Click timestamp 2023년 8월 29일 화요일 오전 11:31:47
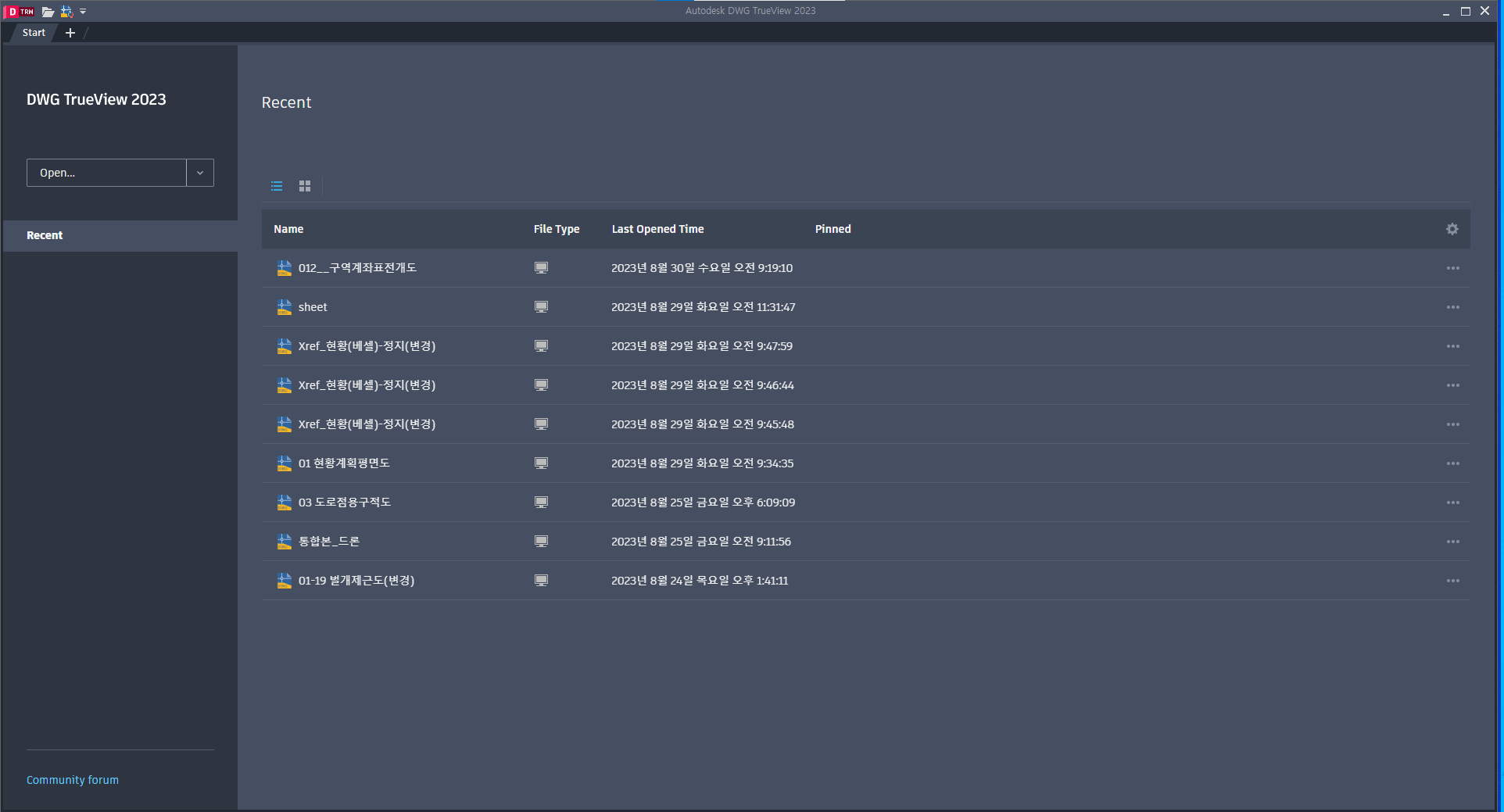The height and width of the screenshot is (812, 1504). pyautogui.click(x=704, y=307)
